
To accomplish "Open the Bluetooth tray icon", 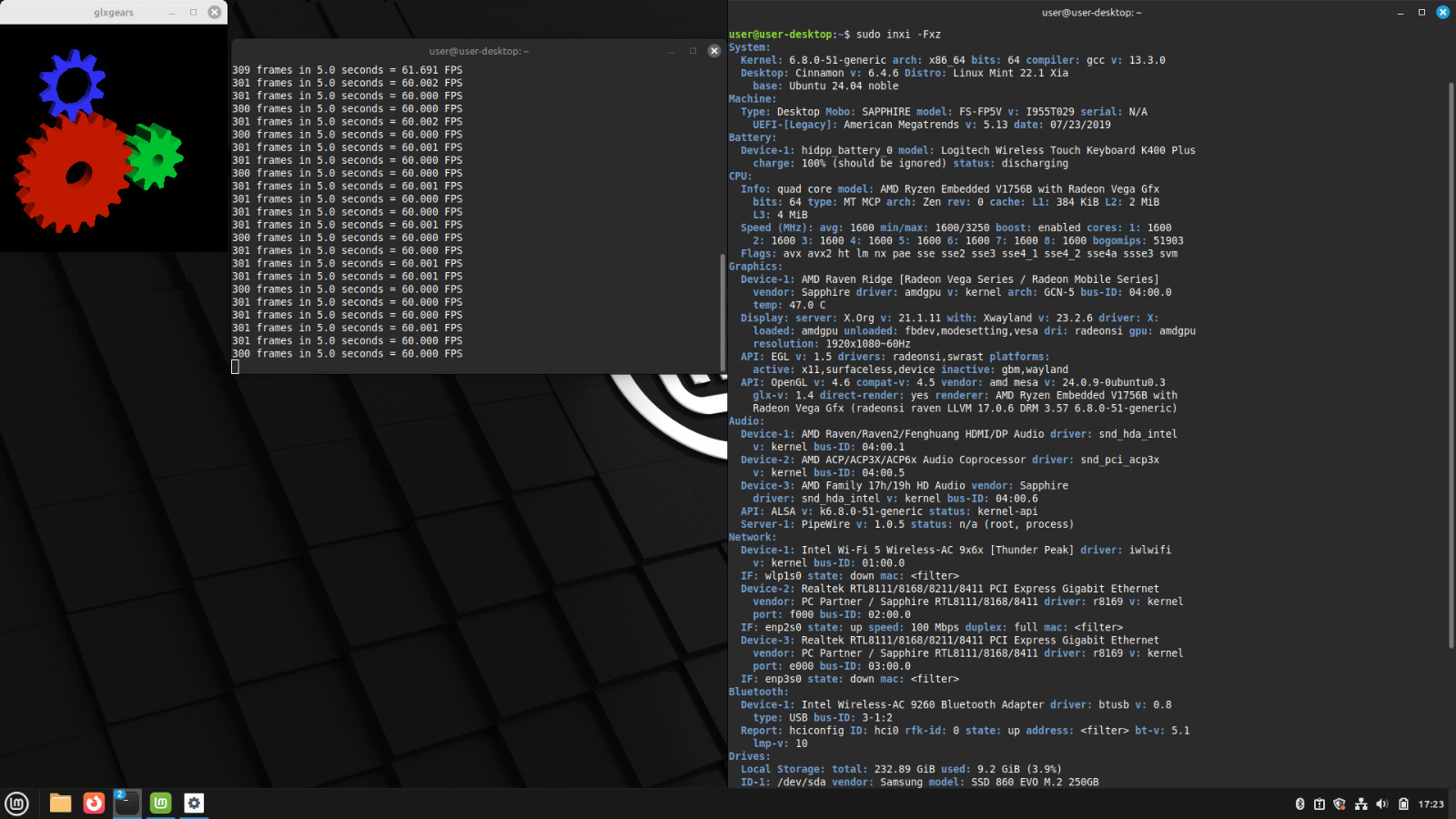I will (1299, 804).
